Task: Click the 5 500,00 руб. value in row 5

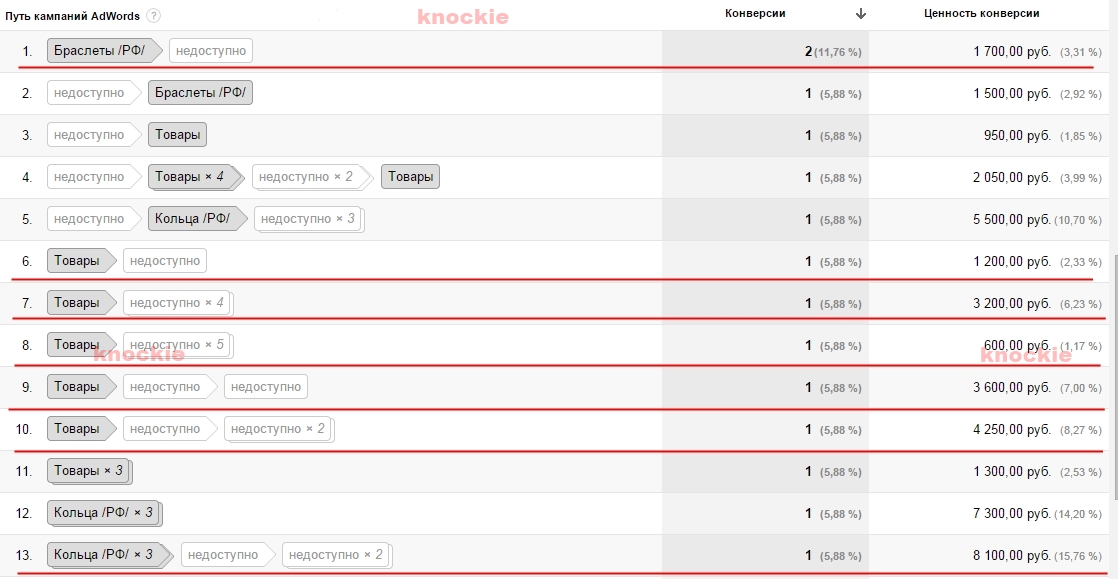Action: coord(1011,220)
